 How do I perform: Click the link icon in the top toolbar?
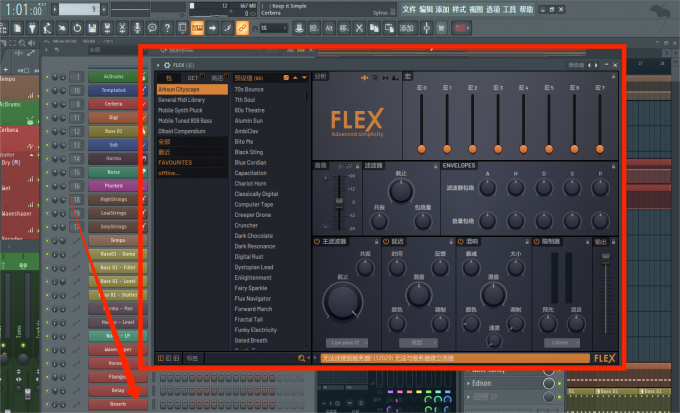pos(243,27)
